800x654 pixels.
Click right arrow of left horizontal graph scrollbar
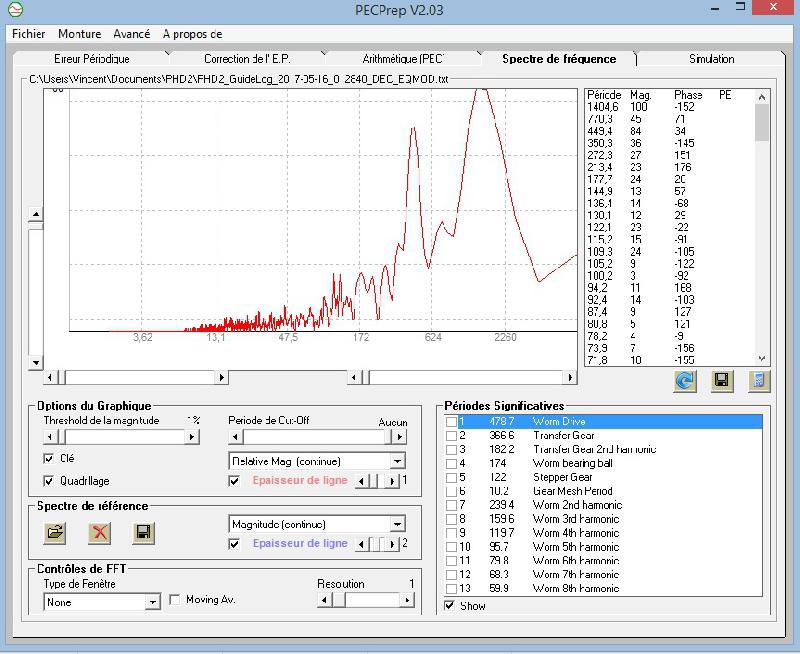221,378
